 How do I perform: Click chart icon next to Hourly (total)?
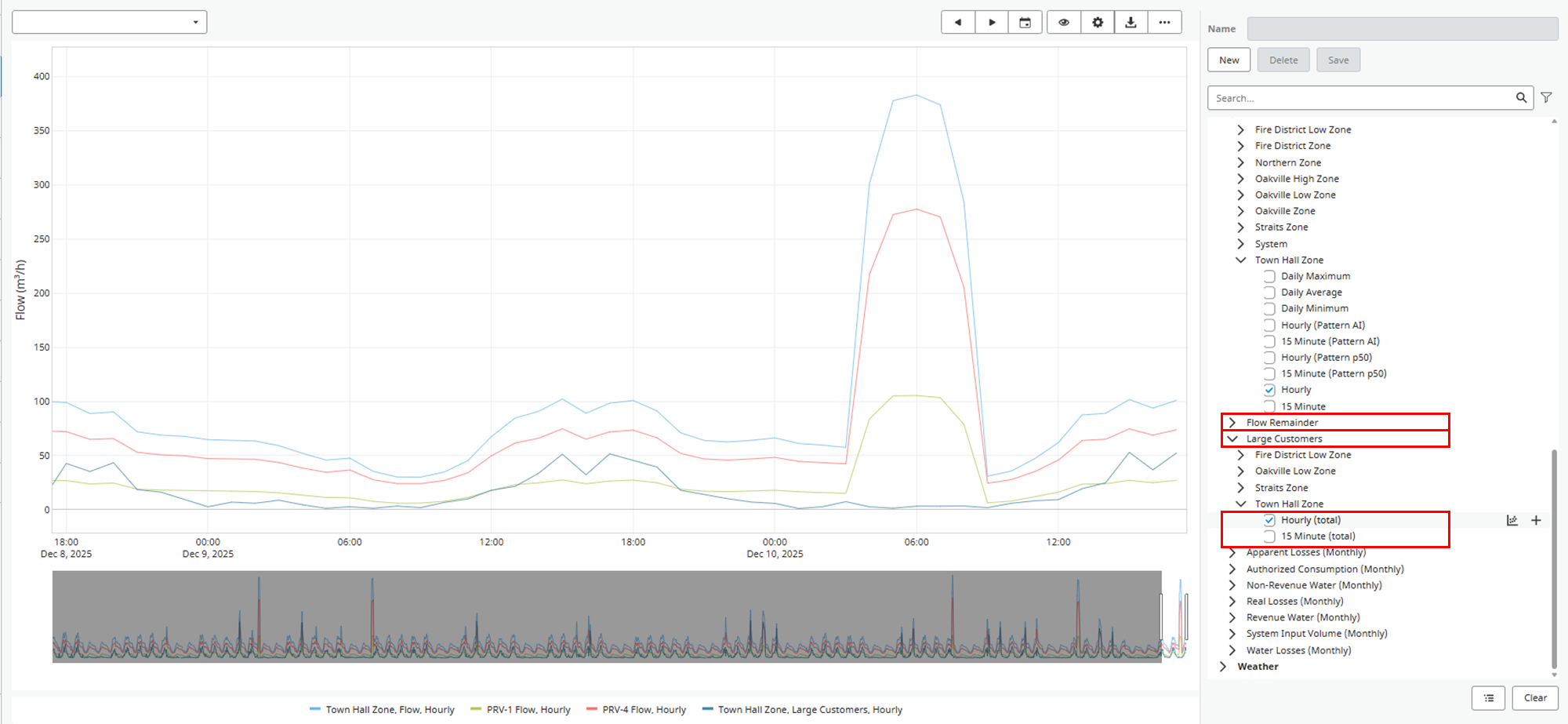point(1512,520)
